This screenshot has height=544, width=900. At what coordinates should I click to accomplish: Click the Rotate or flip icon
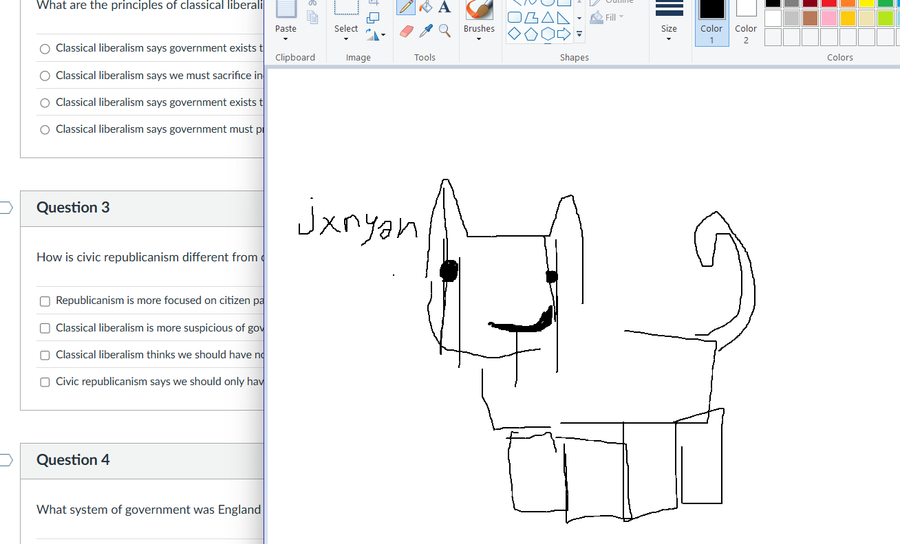click(372, 36)
